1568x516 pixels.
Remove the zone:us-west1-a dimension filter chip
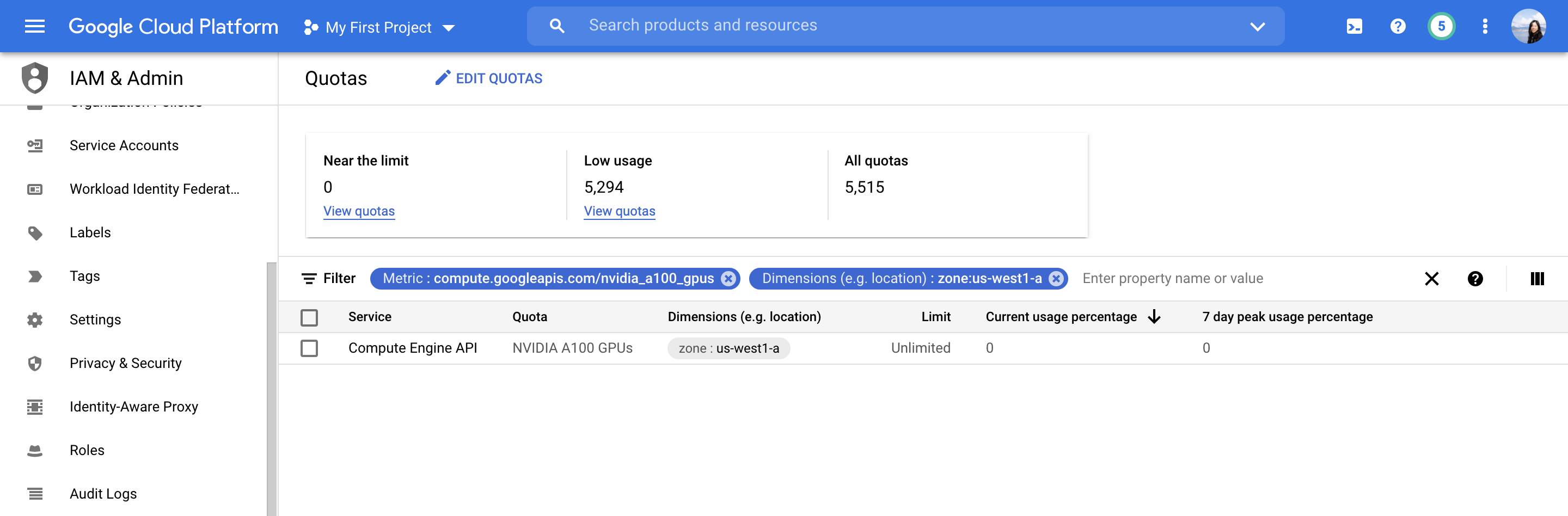click(1056, 279)
